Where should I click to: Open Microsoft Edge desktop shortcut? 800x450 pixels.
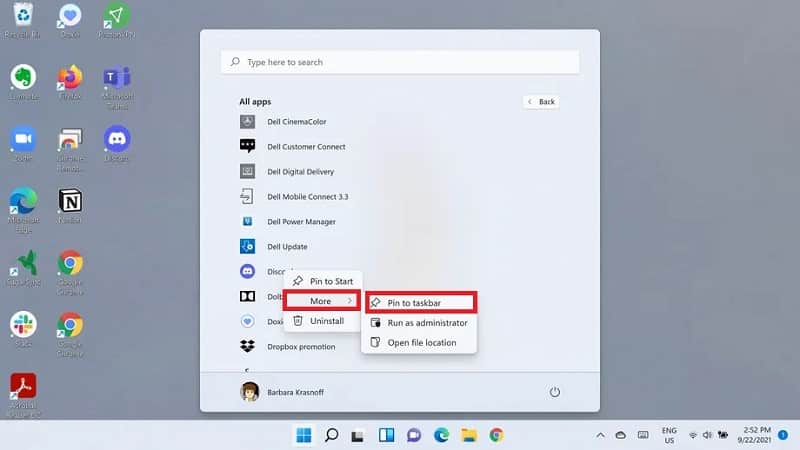(x=23, y=210)
